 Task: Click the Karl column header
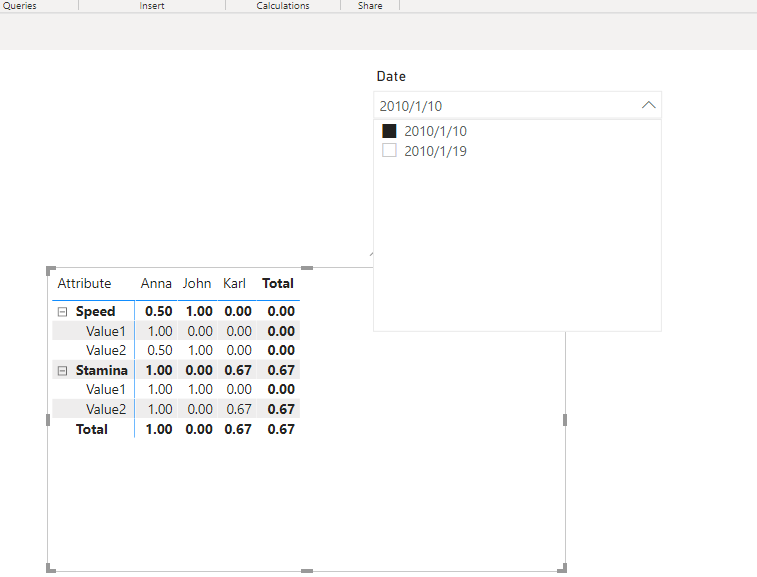tap(234, 283)
